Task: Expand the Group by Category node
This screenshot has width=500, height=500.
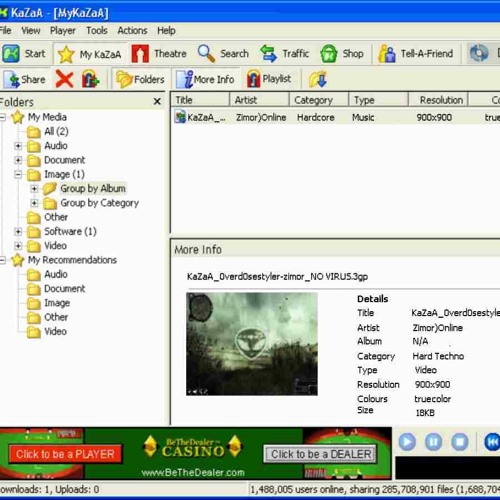Action: 34,203
